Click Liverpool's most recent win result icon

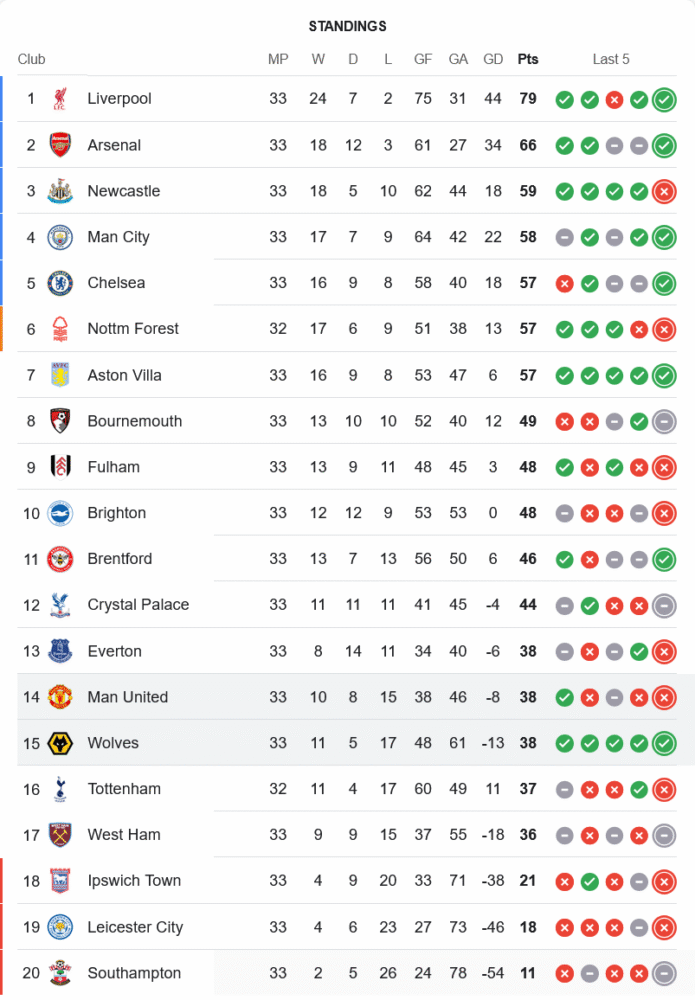click(663, 99)
